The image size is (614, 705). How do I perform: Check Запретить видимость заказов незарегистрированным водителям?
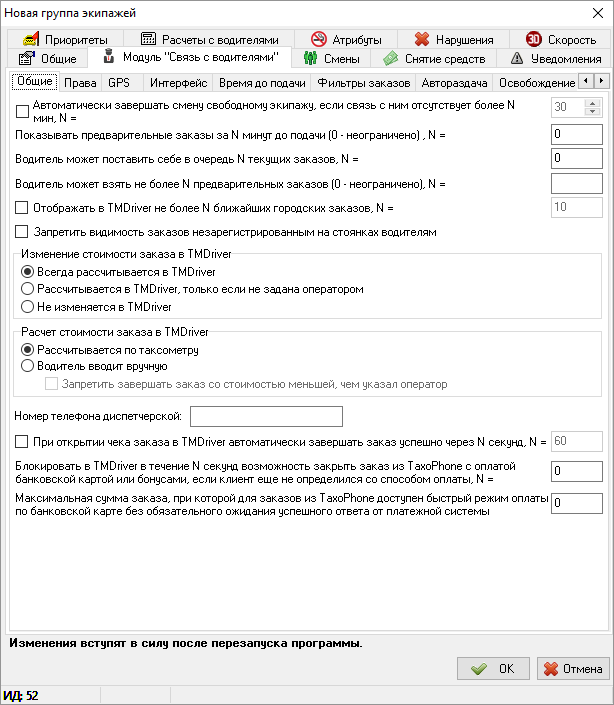[x=22, y=232]
